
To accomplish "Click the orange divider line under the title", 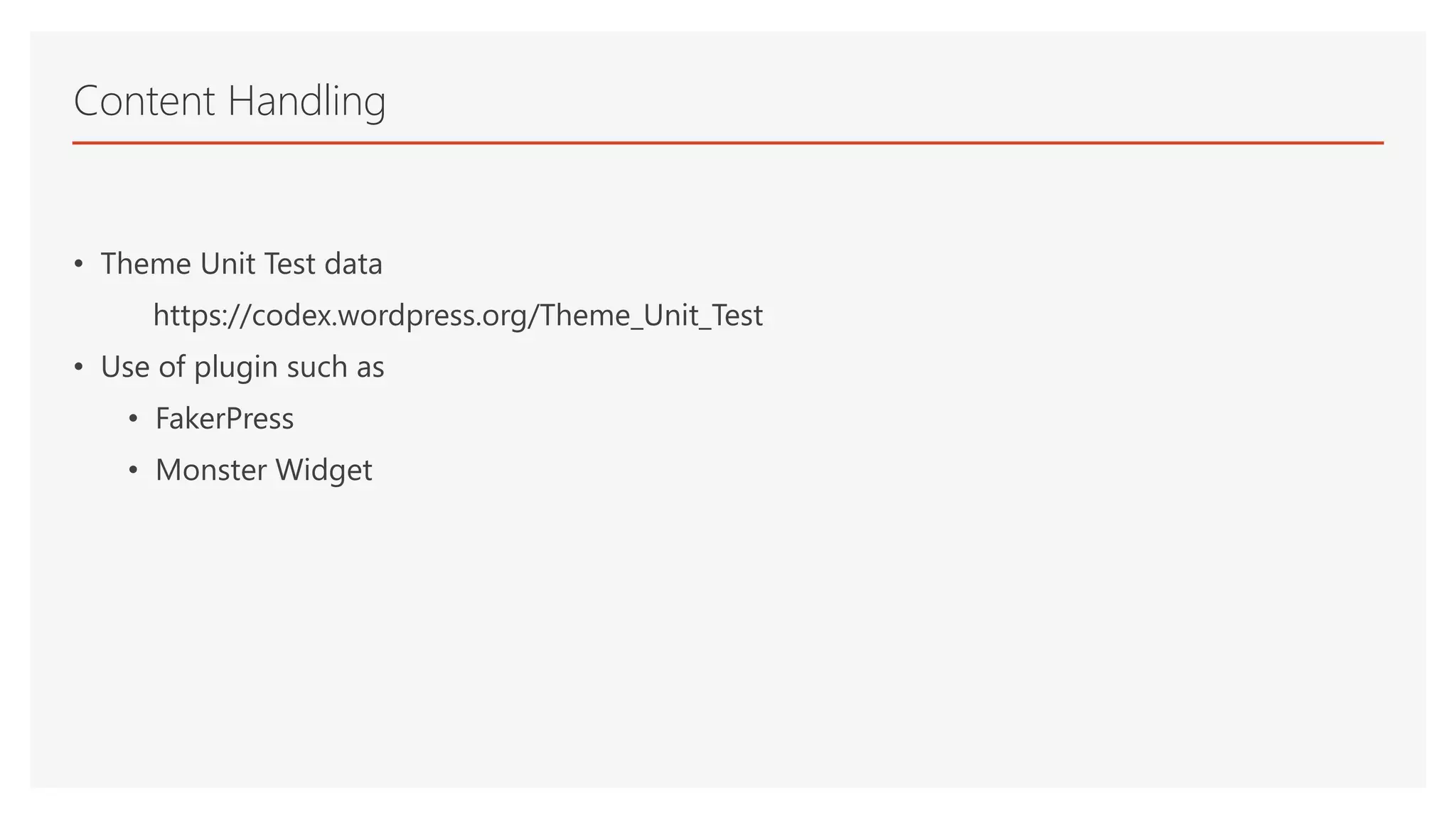I will 727,143.
